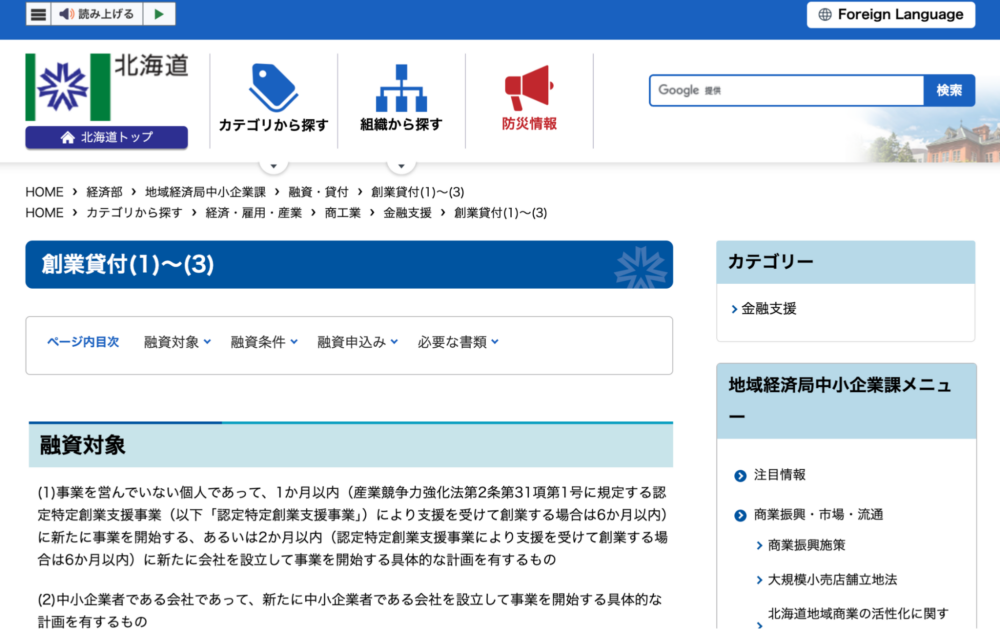1000x629 pixels.
Task: Jump to 融資対象 section anchor
Action: [177, 342]
